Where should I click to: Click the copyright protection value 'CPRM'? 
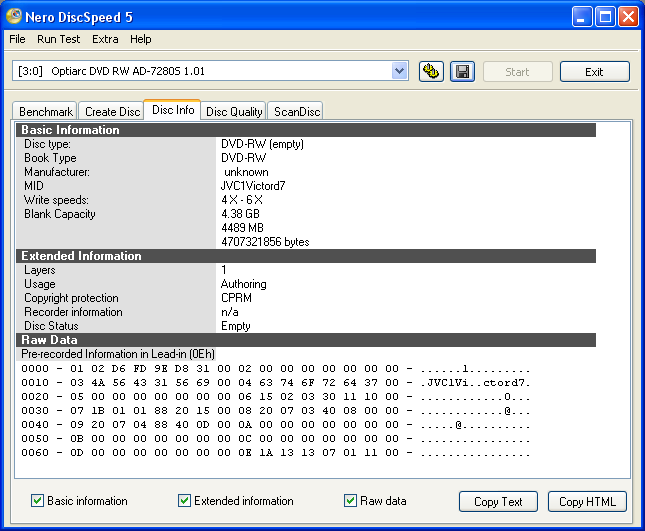point(236,298)
